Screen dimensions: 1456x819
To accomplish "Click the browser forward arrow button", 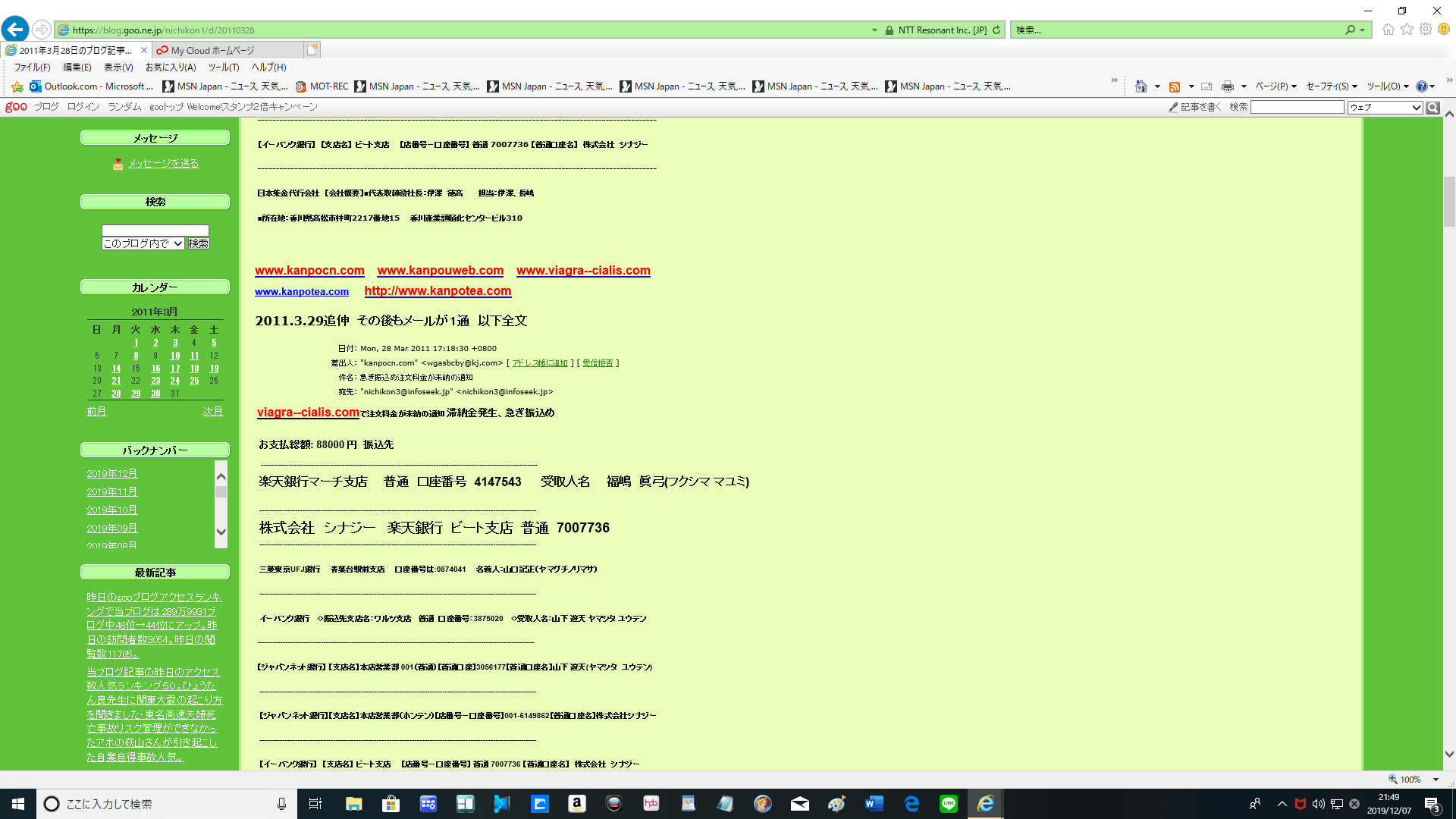I will pyautogui.click(x=42, y=30).
